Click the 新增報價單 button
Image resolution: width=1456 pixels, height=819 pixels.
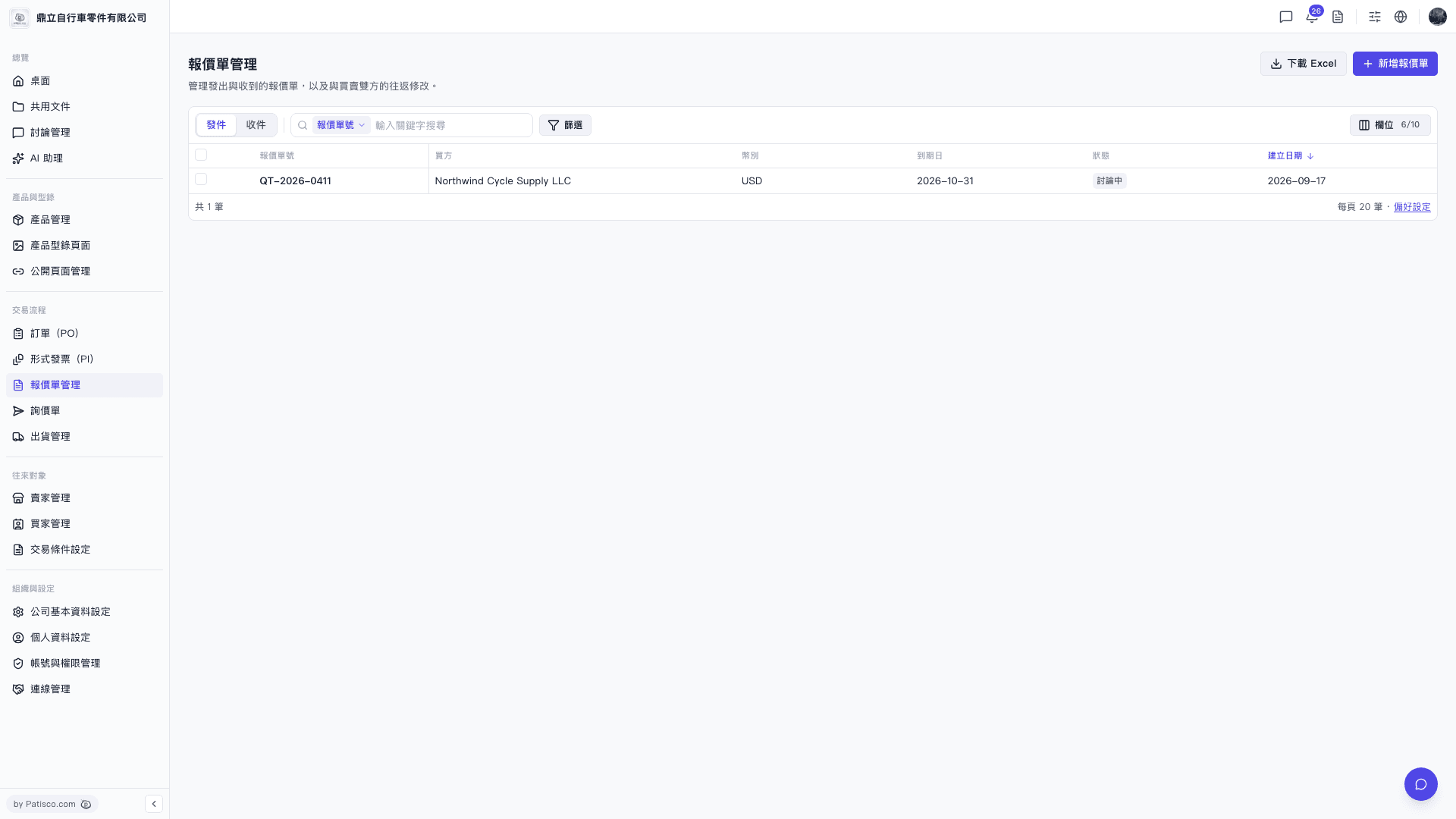[1395, 64]
